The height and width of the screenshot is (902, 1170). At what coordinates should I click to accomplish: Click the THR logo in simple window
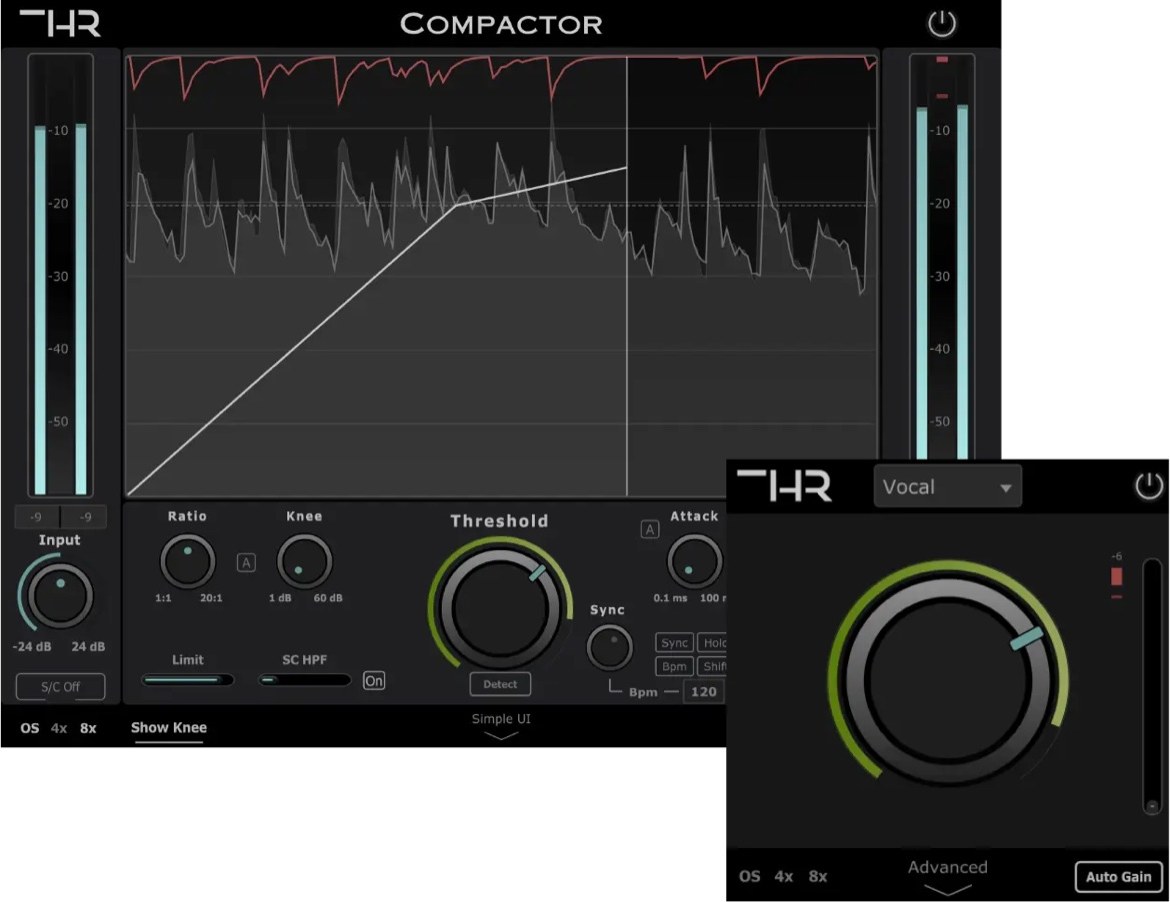784,486
